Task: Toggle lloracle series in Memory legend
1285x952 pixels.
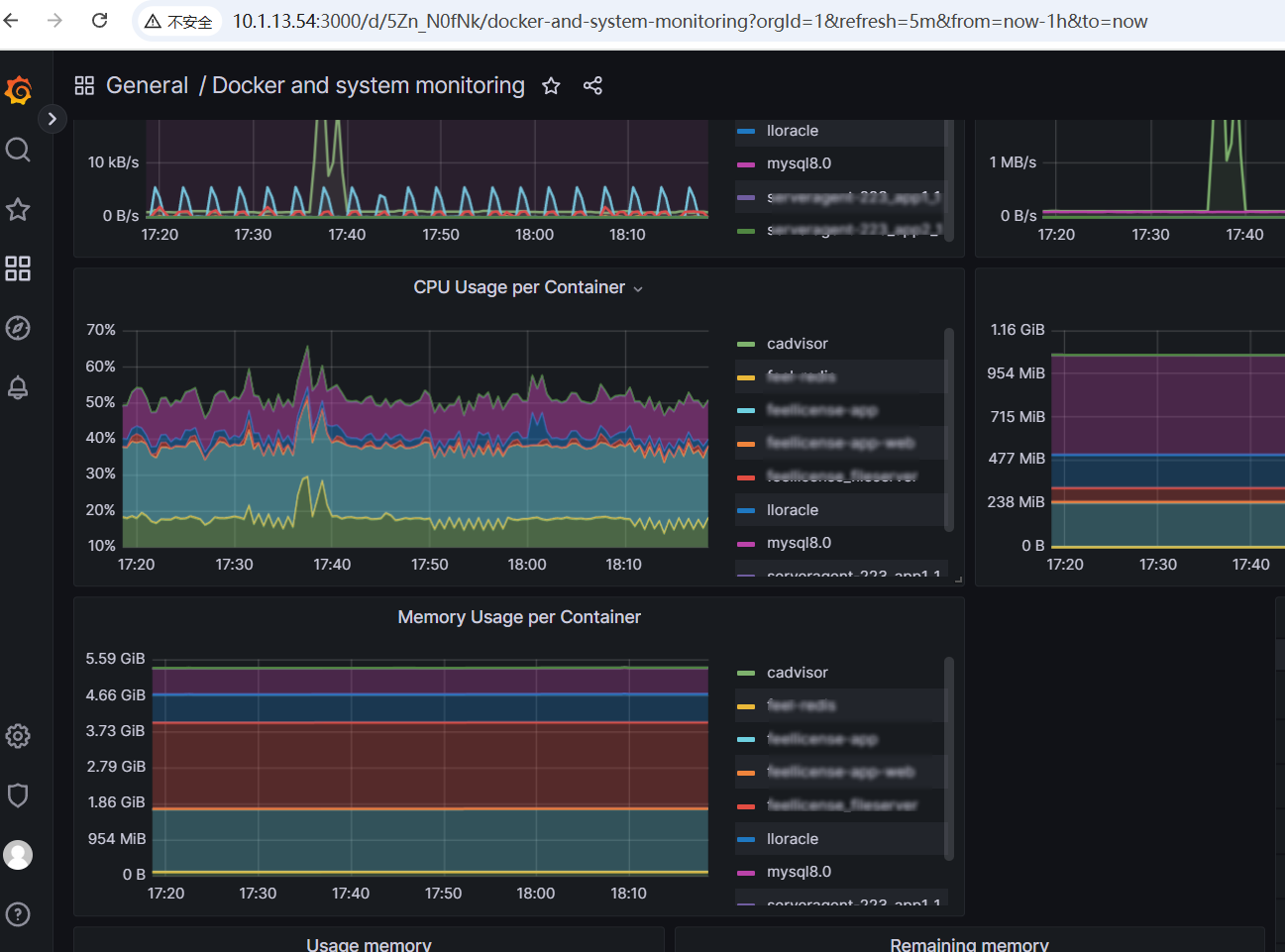Action: (793, 839)
